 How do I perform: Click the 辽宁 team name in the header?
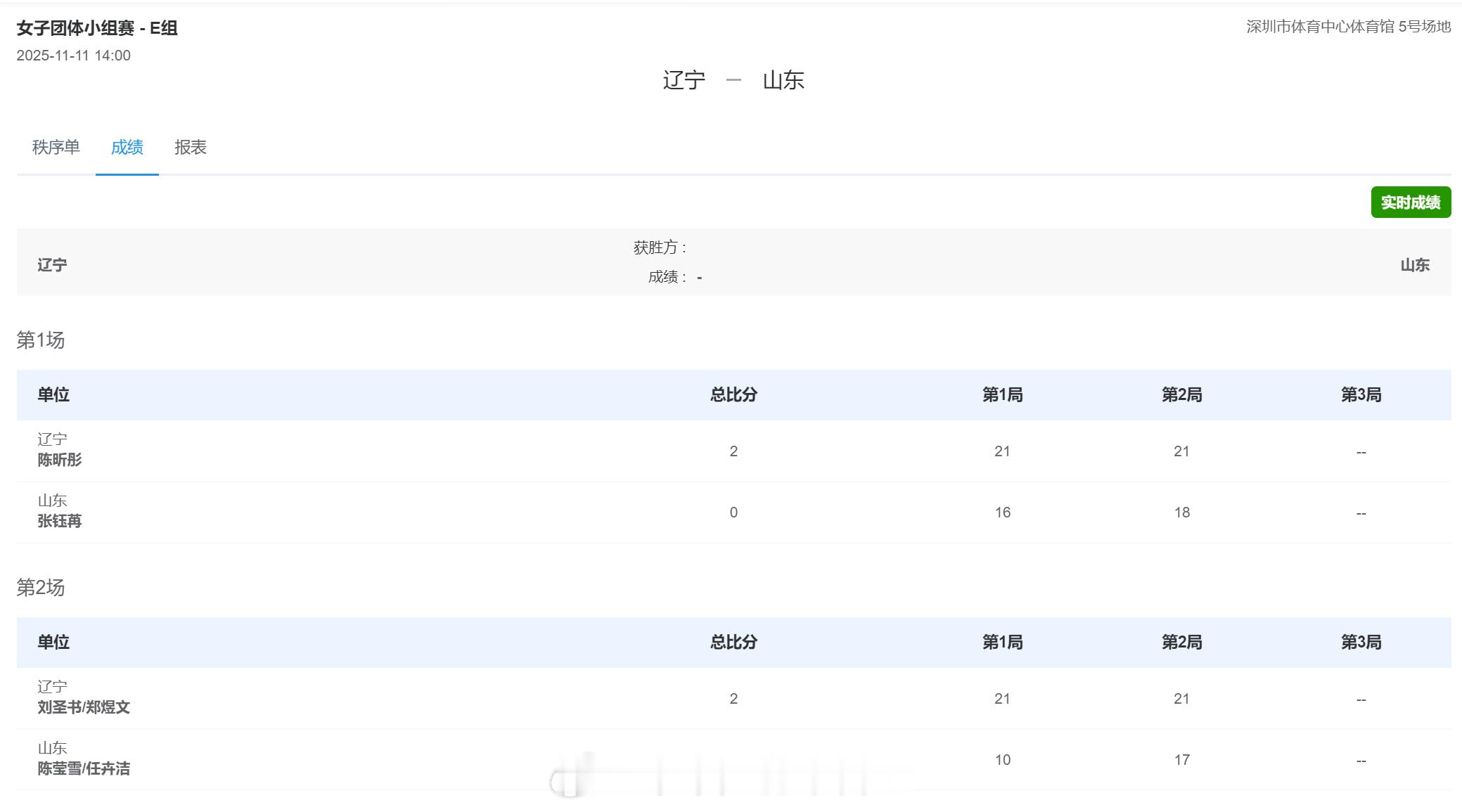682,81
